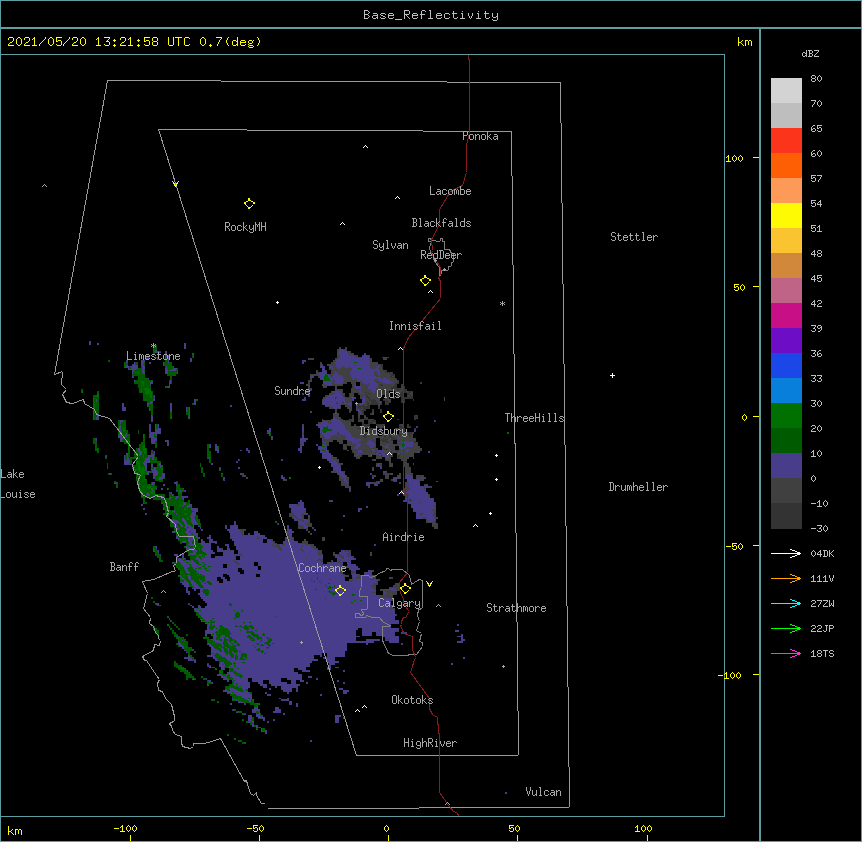Select the white 04DK arrow in legend
The image size is (862, 842).
(786, 553)
